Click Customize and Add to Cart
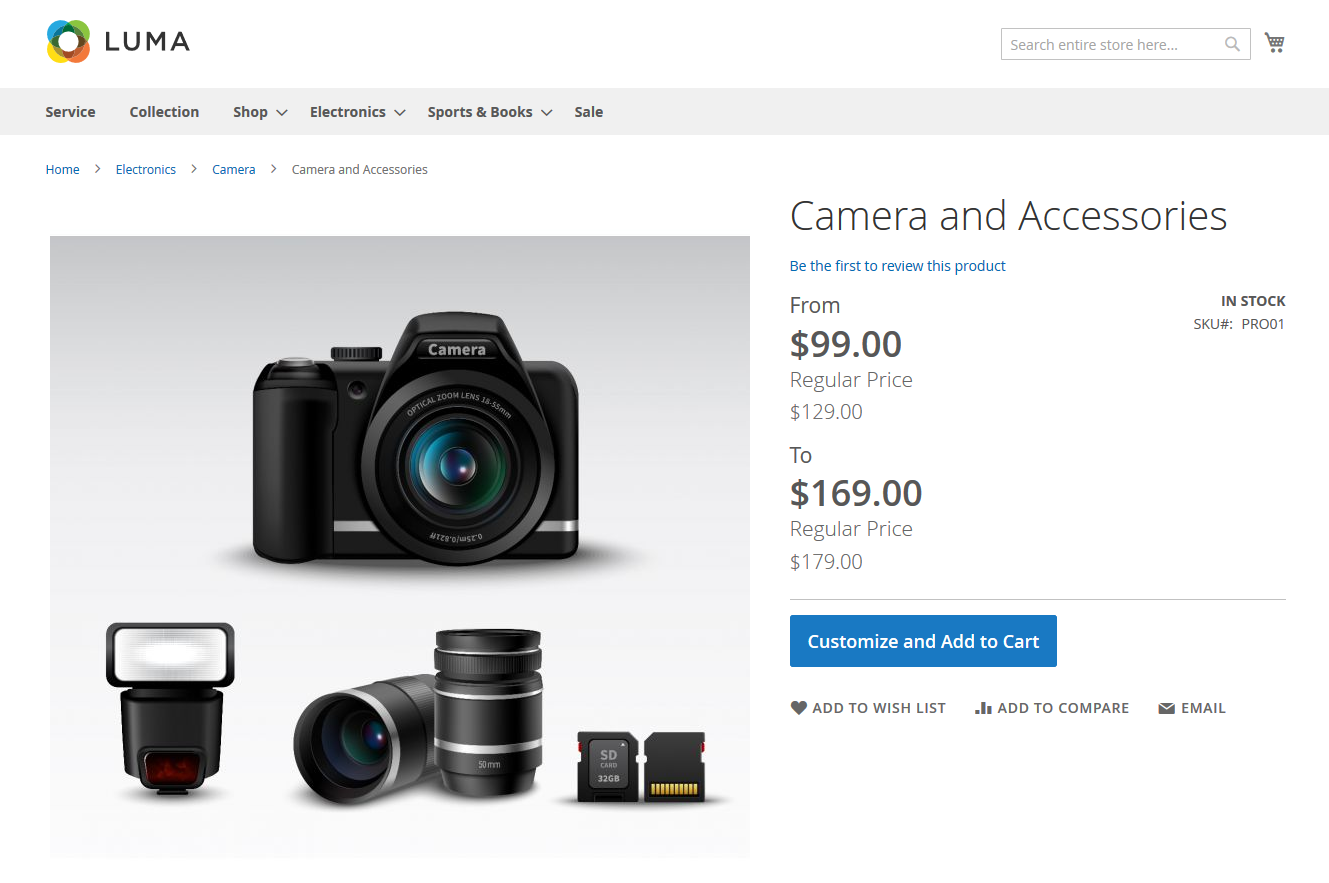Screen dimensions: 1329x883 (x=922, y=640)
